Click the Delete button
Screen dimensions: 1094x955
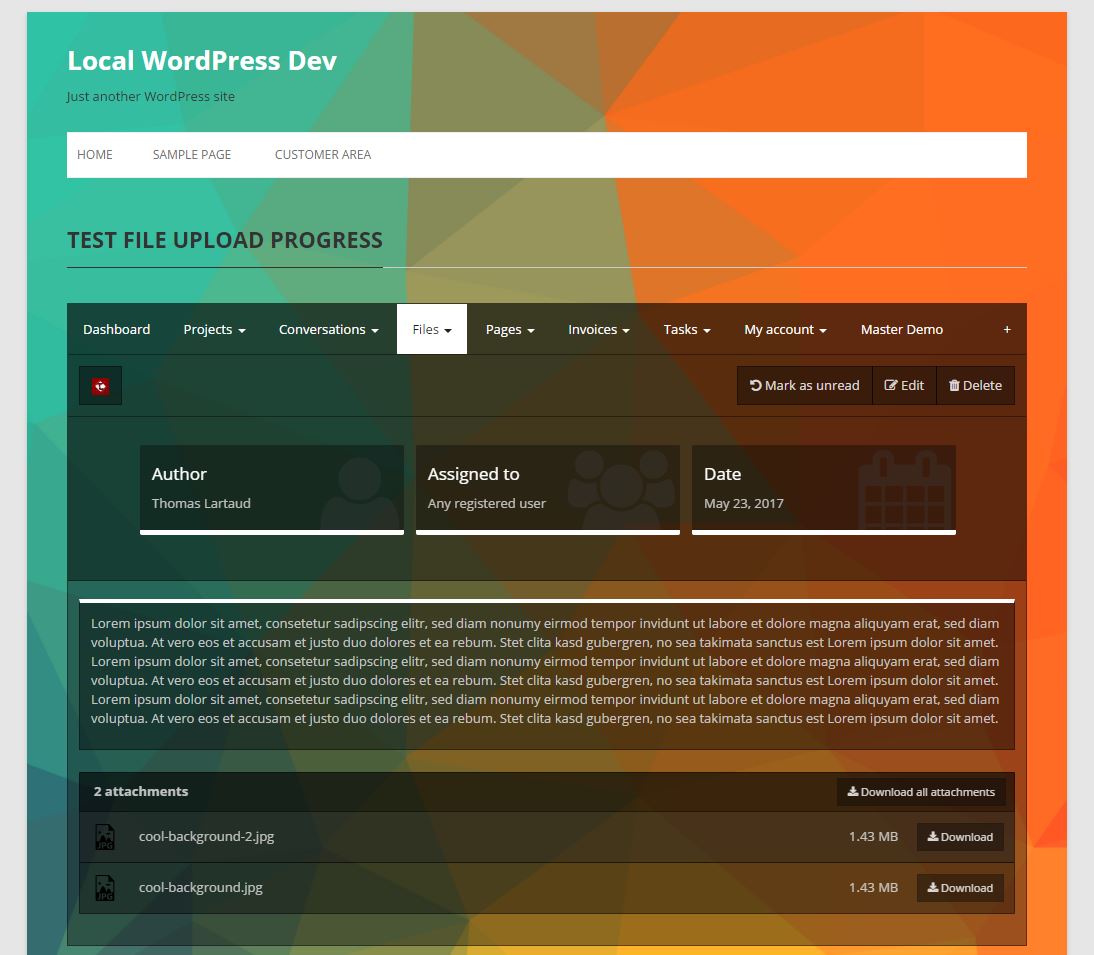tap(975, 386)
